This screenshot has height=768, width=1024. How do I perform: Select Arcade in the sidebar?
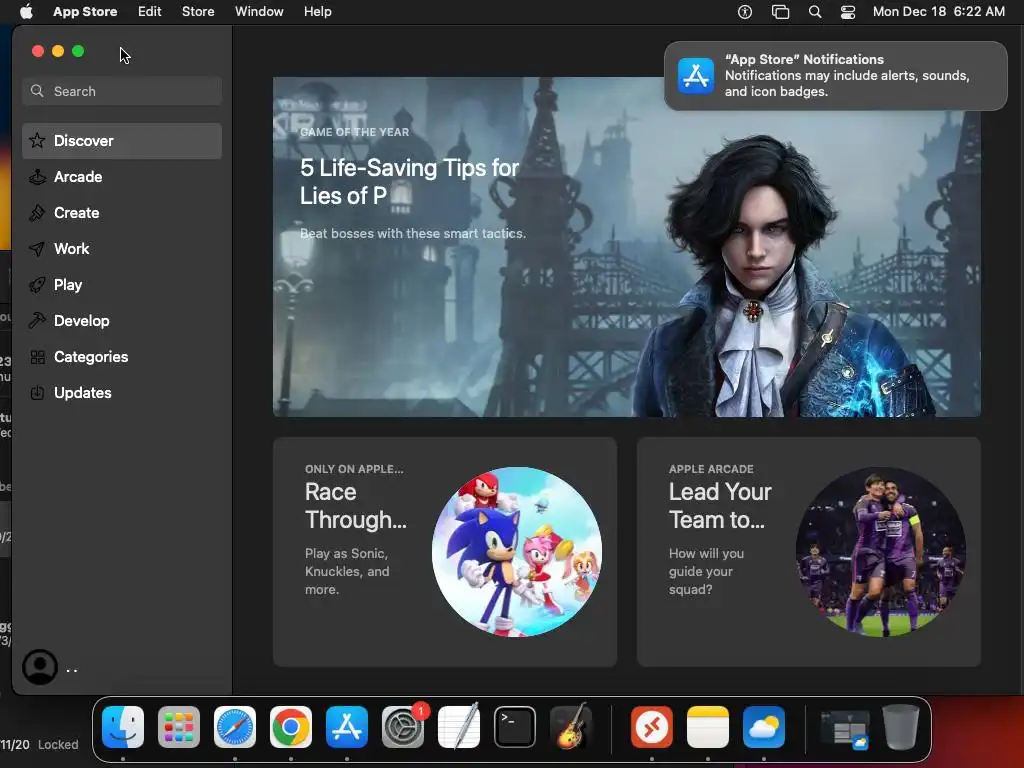click(122, 176)
